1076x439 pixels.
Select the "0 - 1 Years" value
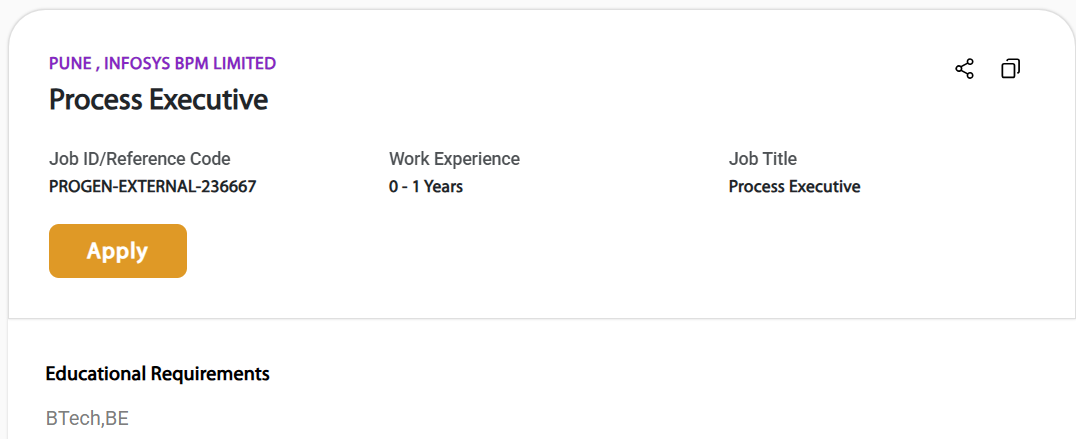(x=426, y=187)
